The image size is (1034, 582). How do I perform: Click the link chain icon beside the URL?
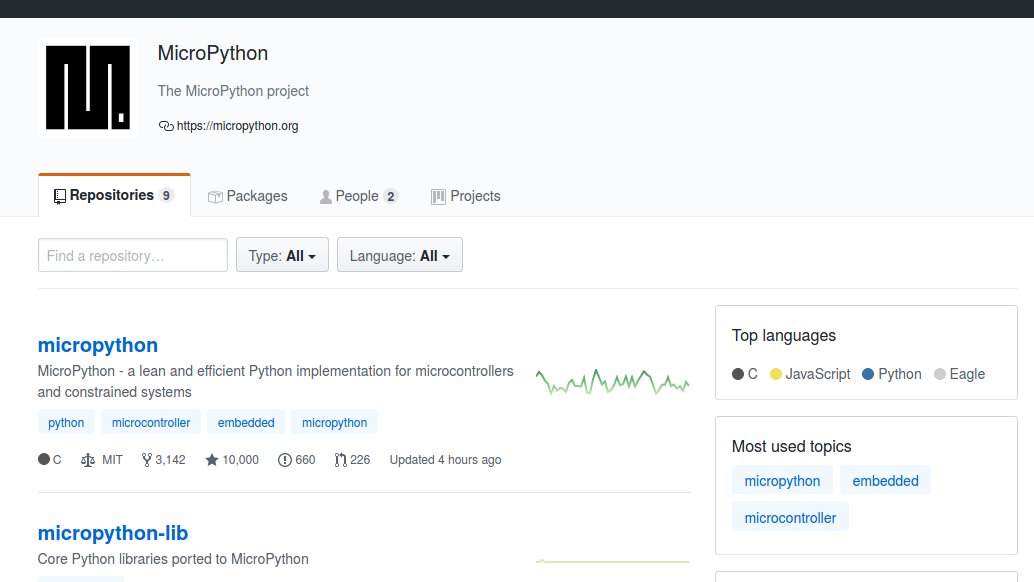point(166,126)
